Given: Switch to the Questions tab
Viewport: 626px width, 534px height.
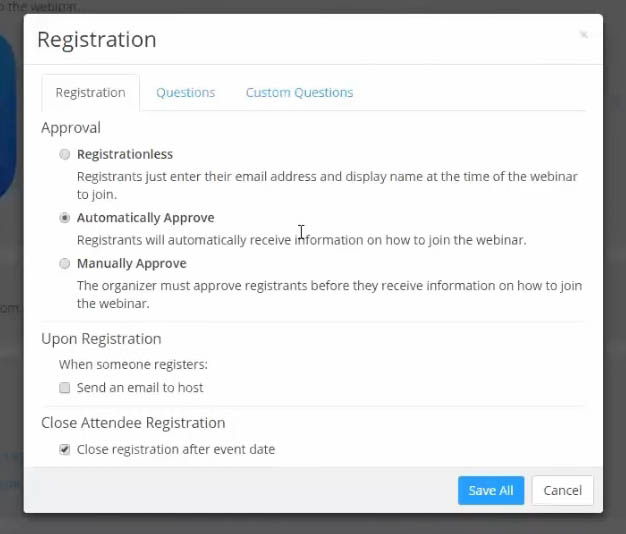Looking at the screenshot, I should coord(185,92).
